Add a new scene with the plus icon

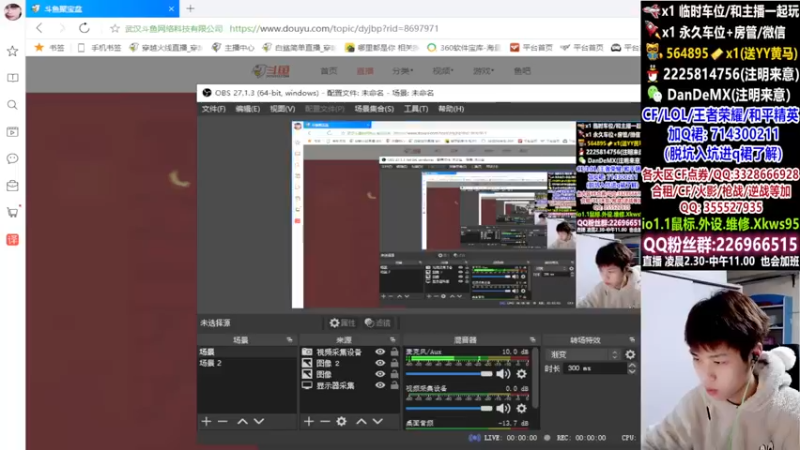tap(206, 421)
